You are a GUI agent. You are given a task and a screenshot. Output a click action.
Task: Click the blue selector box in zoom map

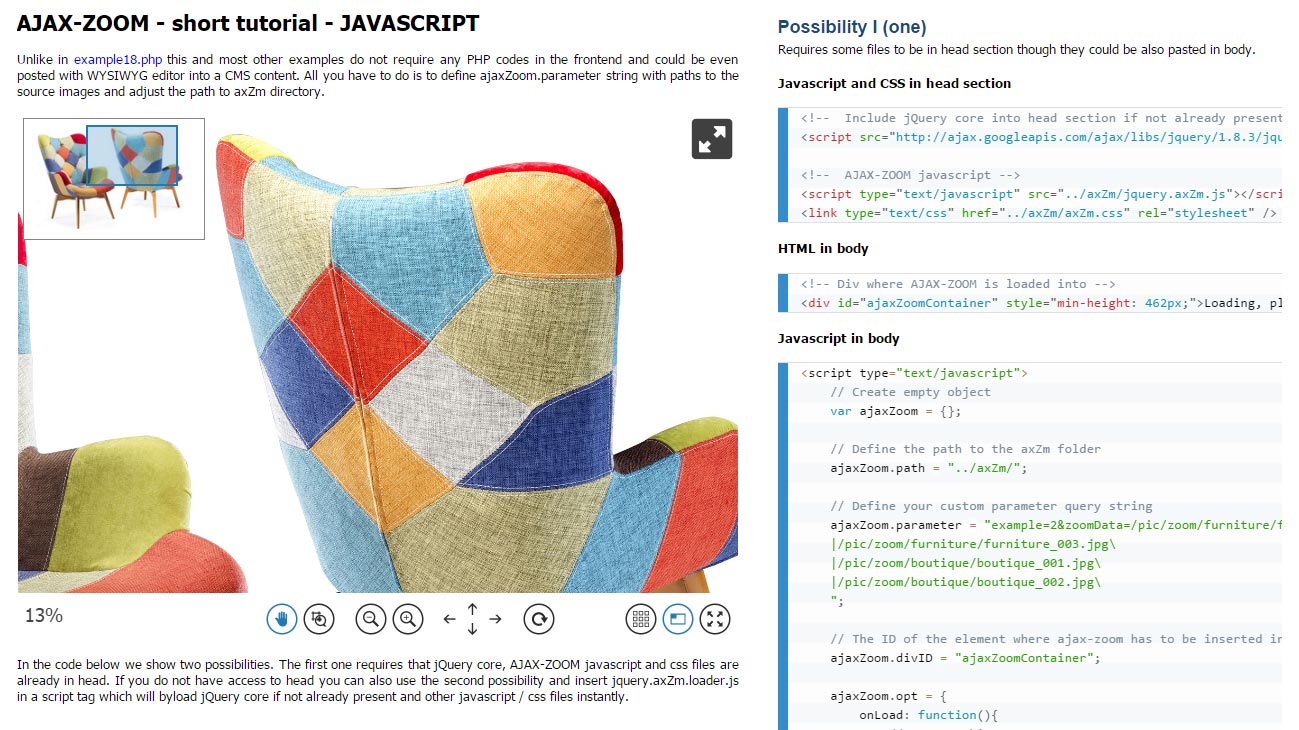pos(132,156)
